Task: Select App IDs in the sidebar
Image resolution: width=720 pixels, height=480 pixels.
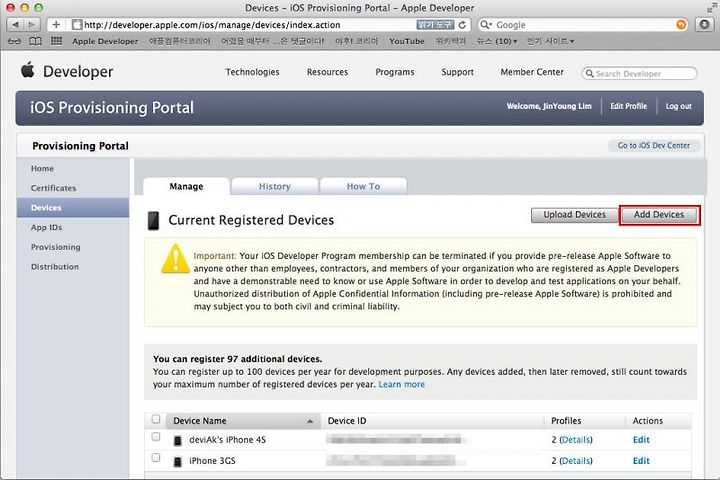Action: click(46, 227)
